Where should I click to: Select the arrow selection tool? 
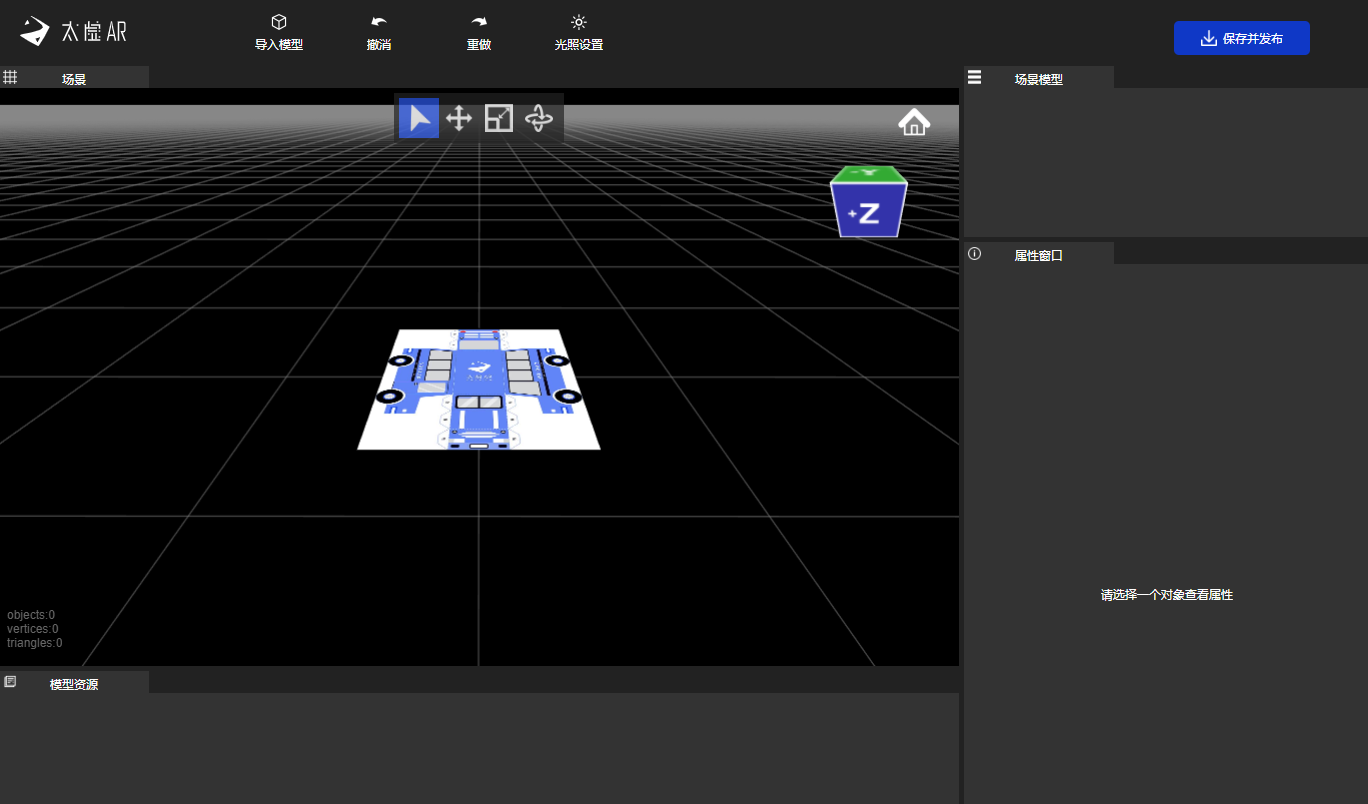pyautogui.click(x=419, y=118)
